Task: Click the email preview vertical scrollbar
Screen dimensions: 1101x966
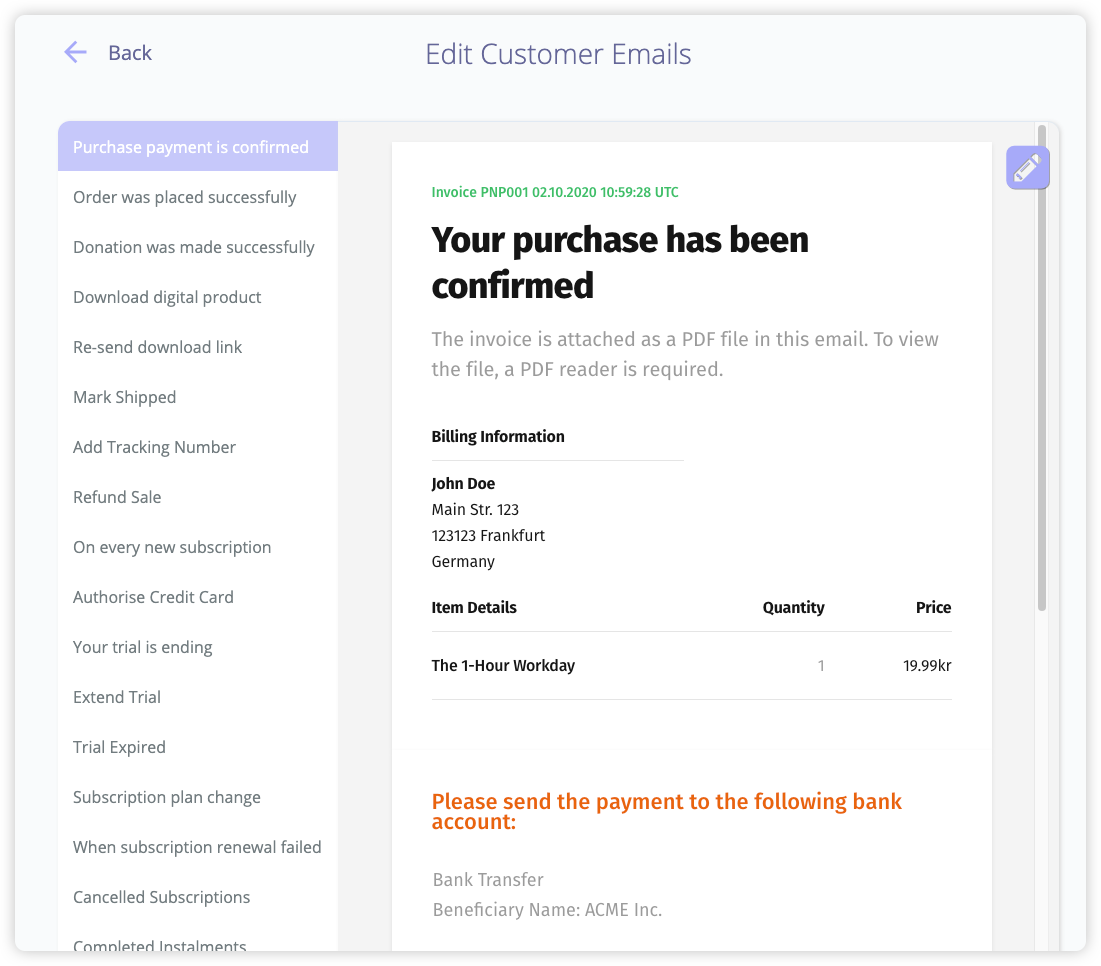Action: 1042,370
